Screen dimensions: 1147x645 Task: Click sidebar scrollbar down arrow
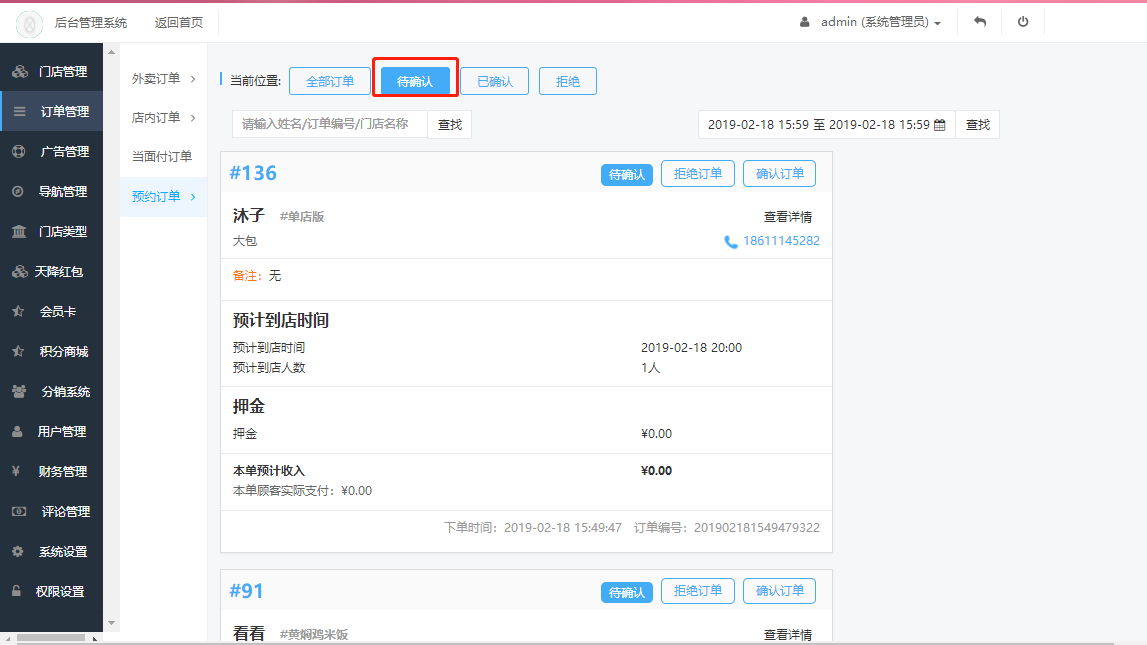(111, 623)
